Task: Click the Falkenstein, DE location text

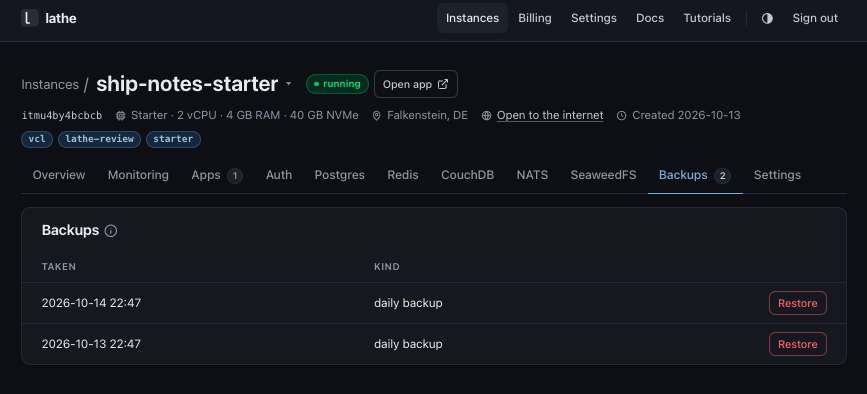Action: pyautogui.click(x=427, y=115)
